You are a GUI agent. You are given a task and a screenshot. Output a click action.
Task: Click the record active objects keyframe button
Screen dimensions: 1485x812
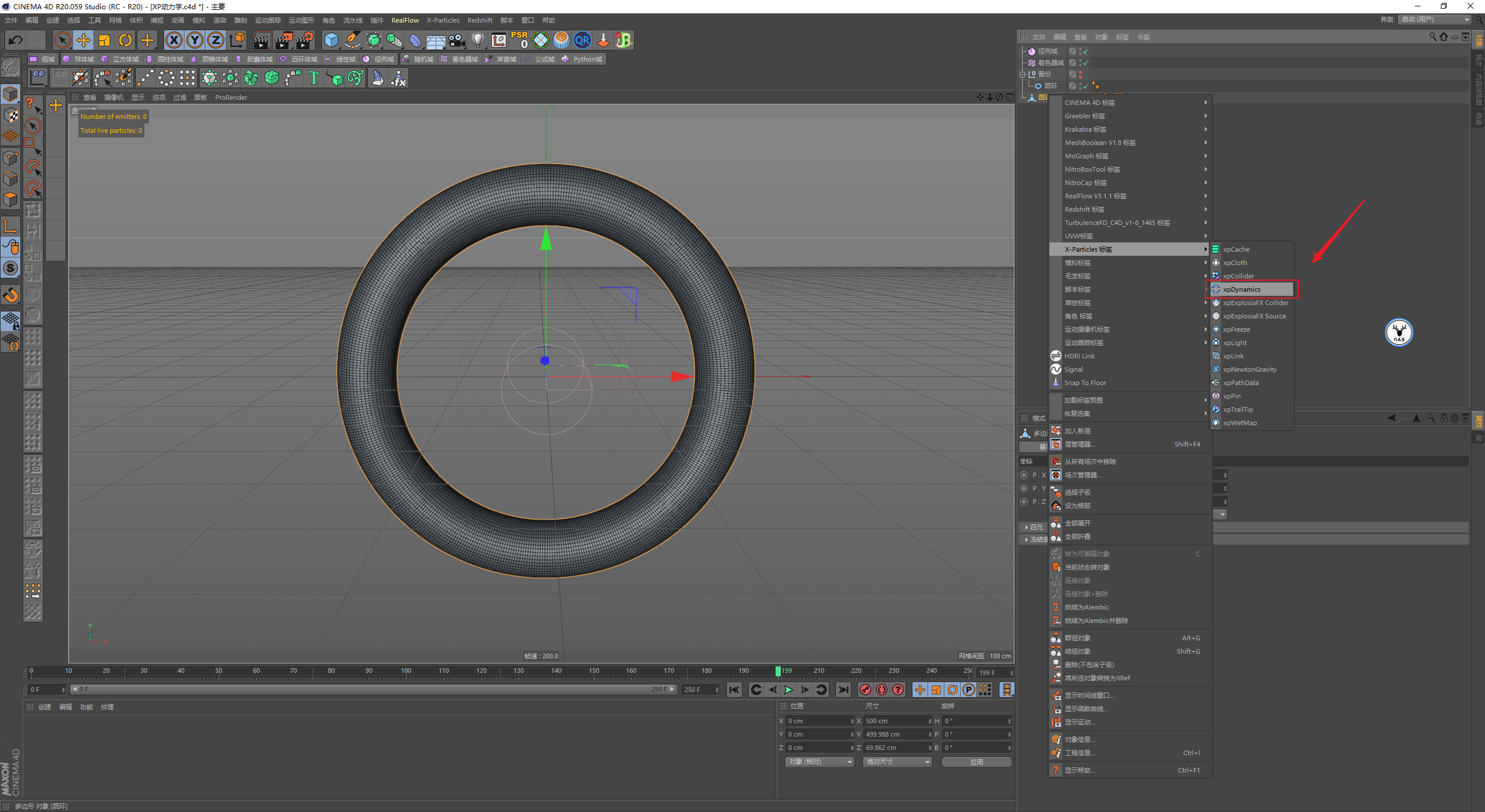[865, 690]
